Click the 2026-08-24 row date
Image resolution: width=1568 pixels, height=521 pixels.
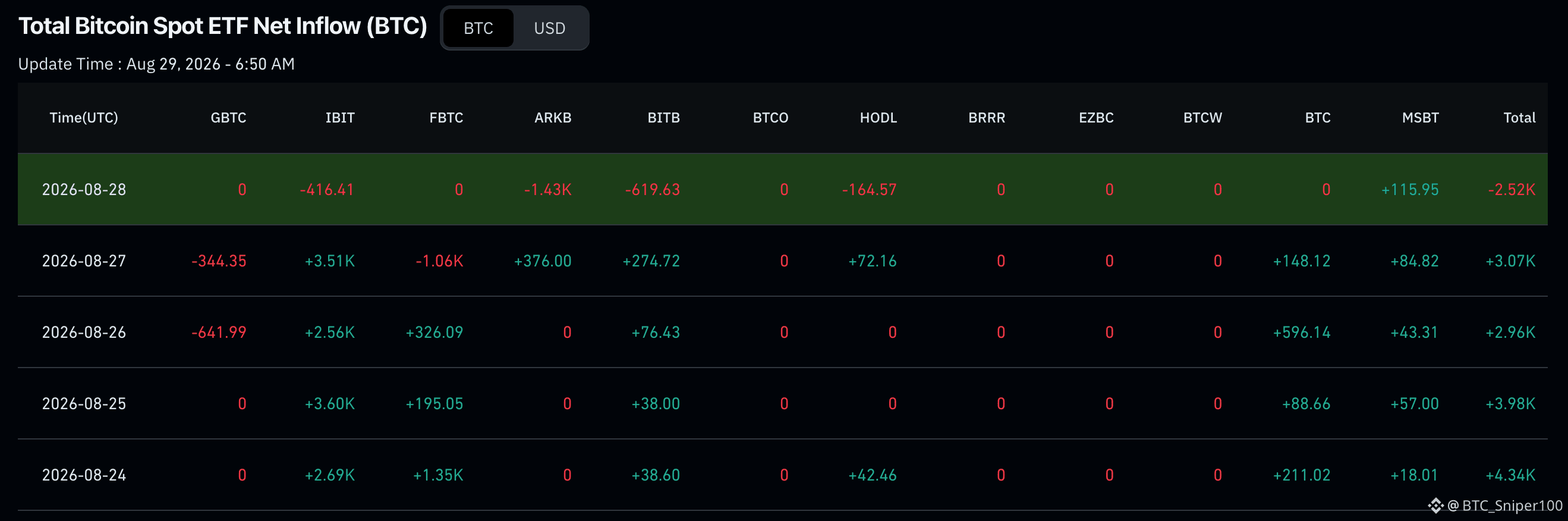pos(84,475)
